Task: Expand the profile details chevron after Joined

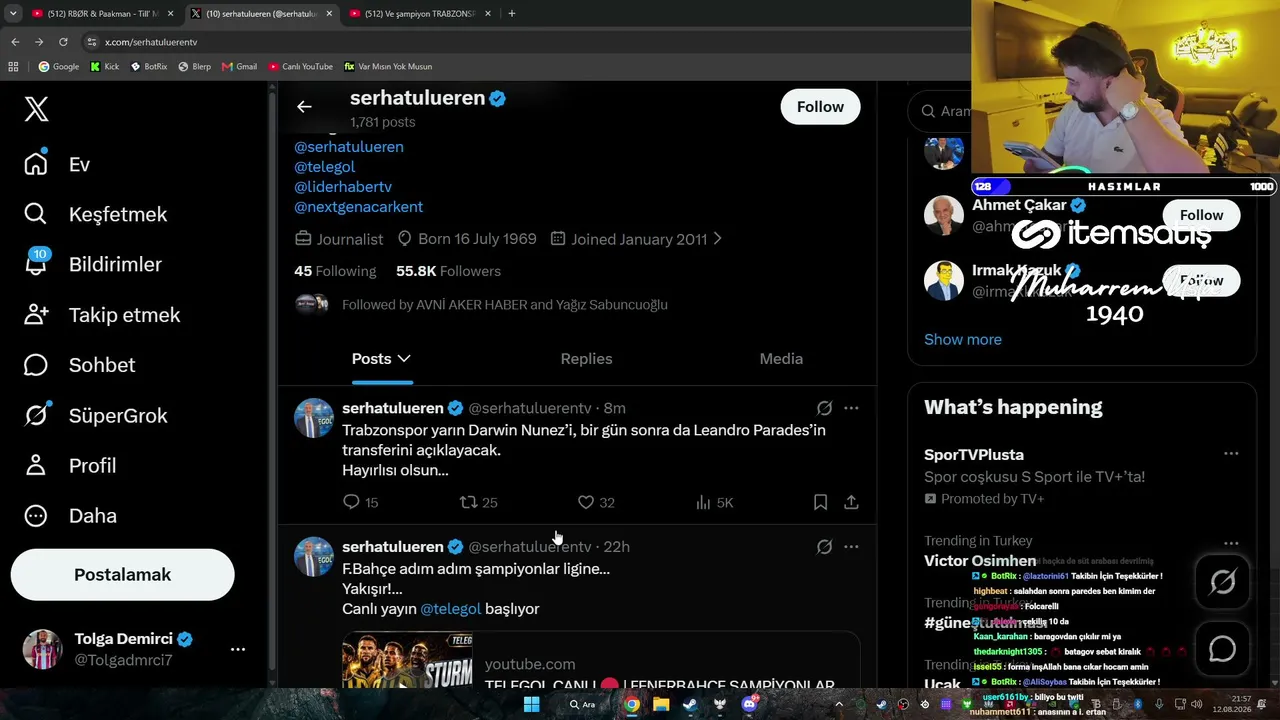Action: (x=717, y=239)
